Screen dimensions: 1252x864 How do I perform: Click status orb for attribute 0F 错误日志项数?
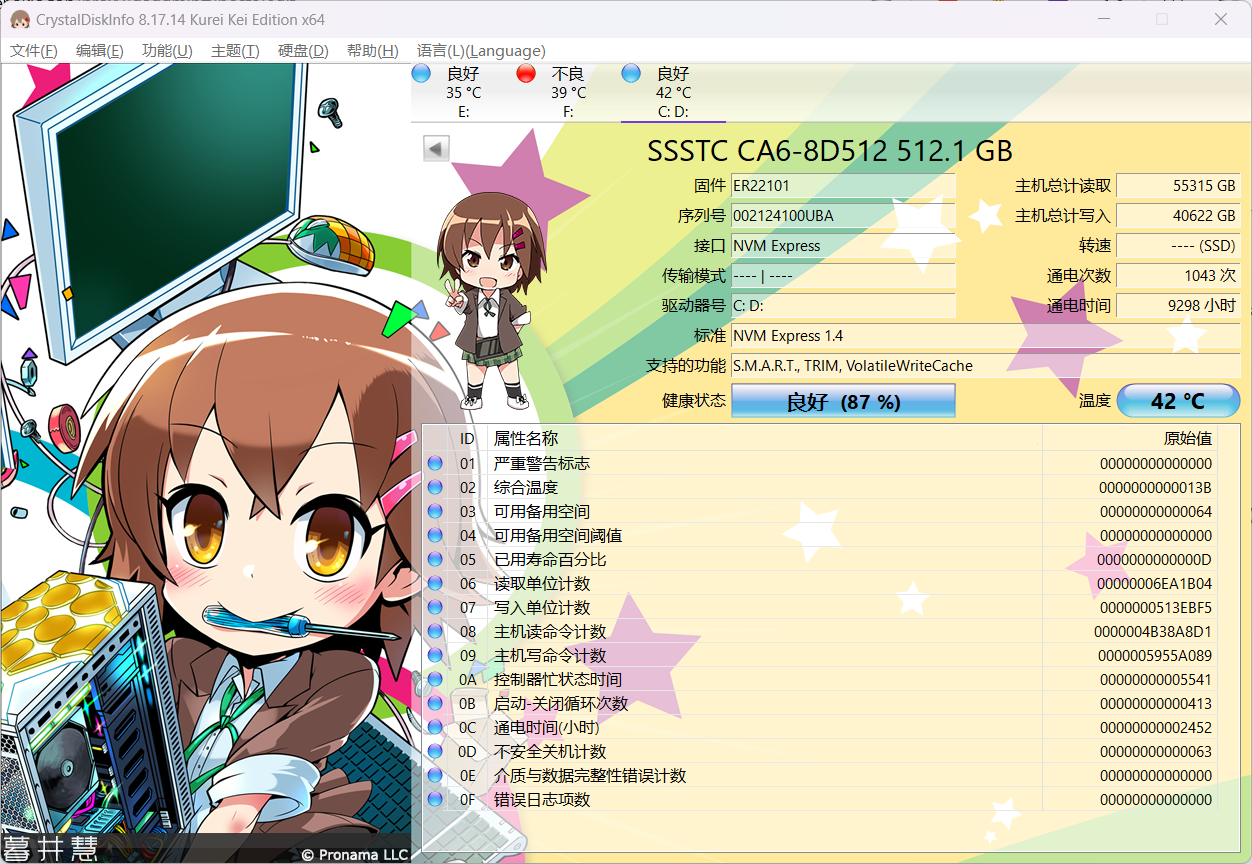pyautogui.click(x=435, y=800)
